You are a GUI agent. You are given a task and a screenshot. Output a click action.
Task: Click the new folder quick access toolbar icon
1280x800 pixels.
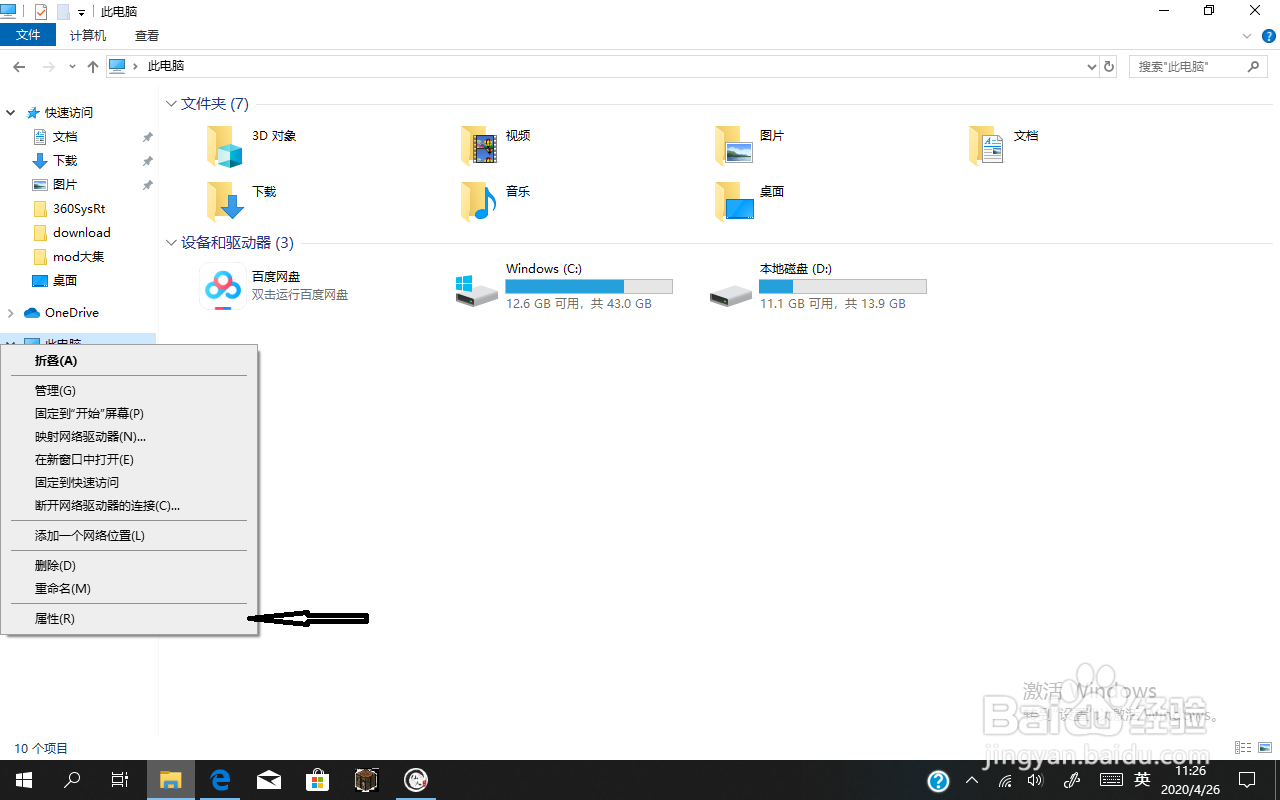tap(63, 12)
